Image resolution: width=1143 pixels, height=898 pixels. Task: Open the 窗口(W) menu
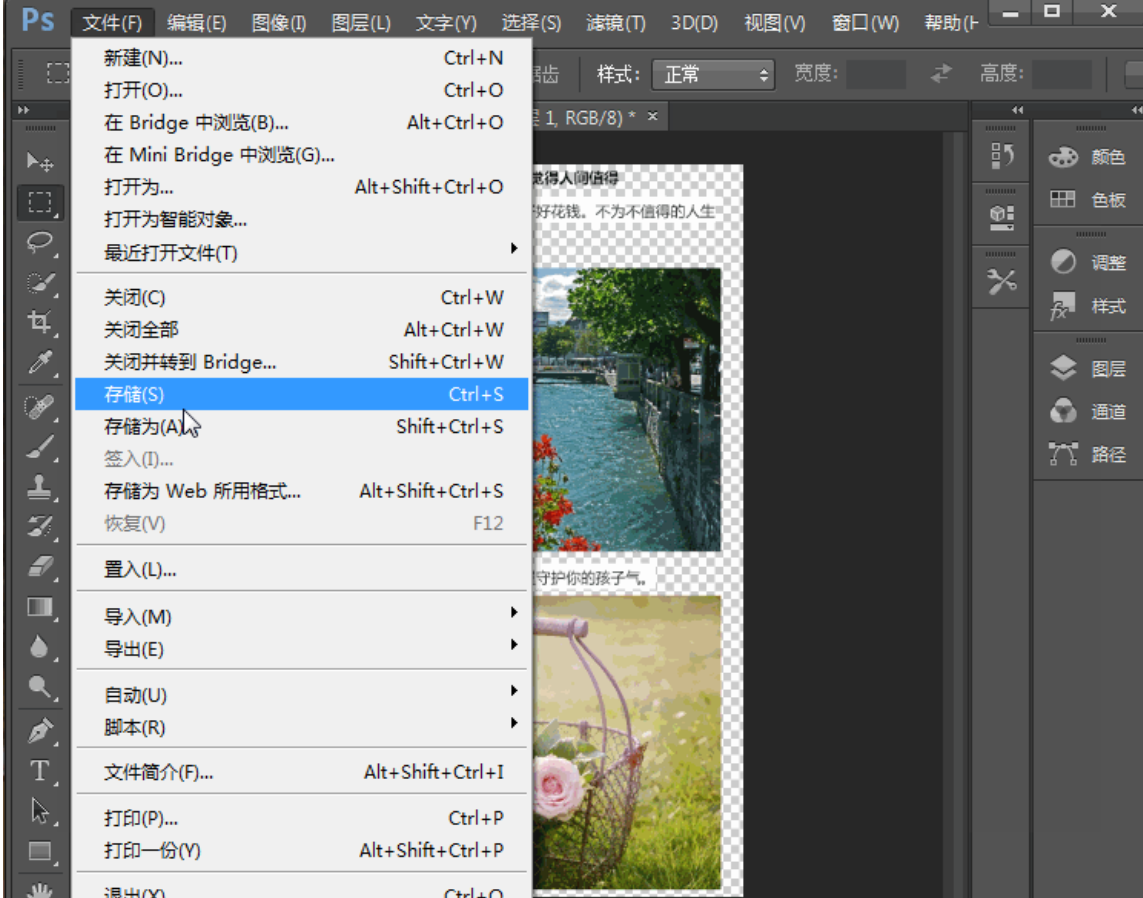click(x=865, y=23)
